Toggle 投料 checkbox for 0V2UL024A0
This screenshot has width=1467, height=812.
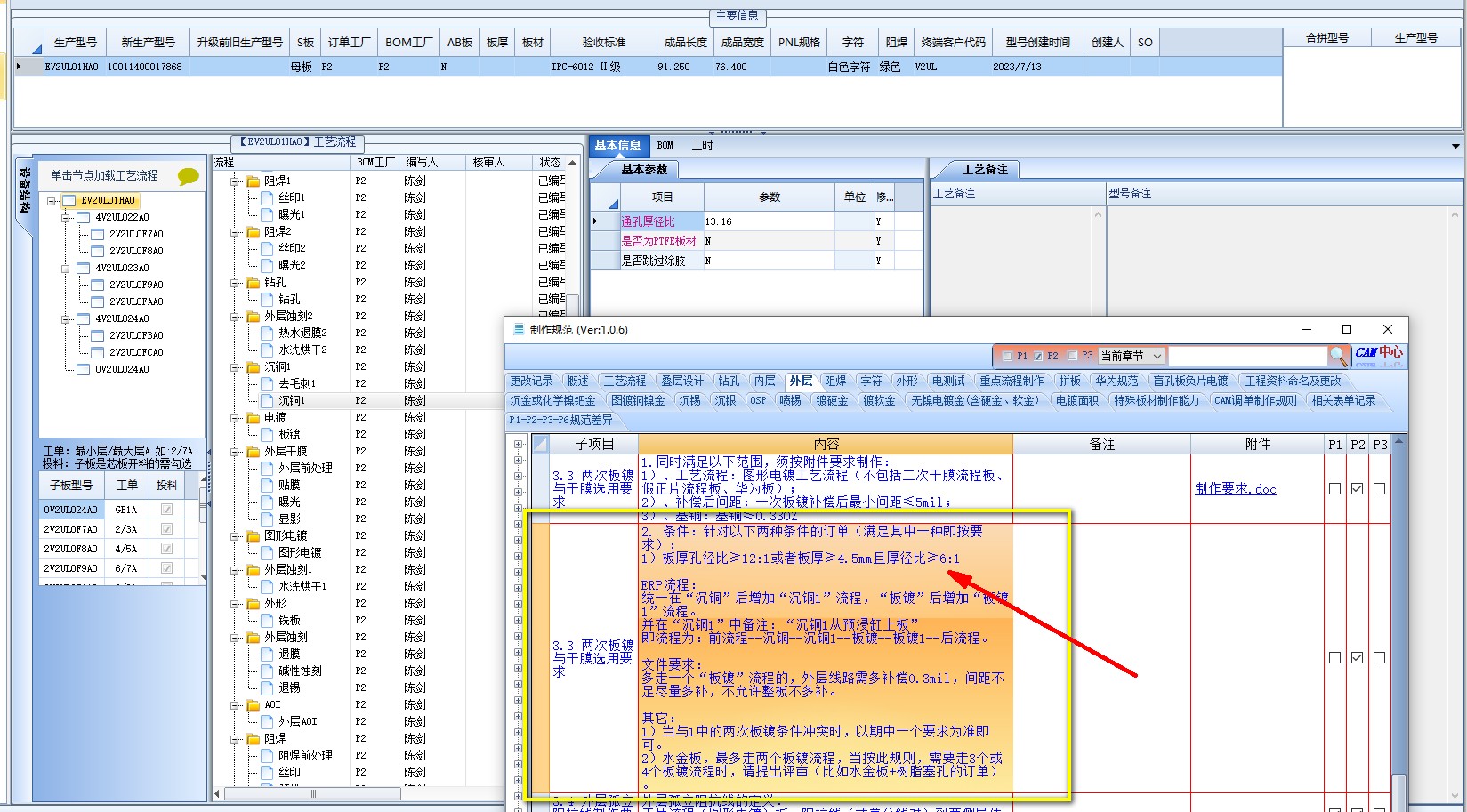point(166,510)
